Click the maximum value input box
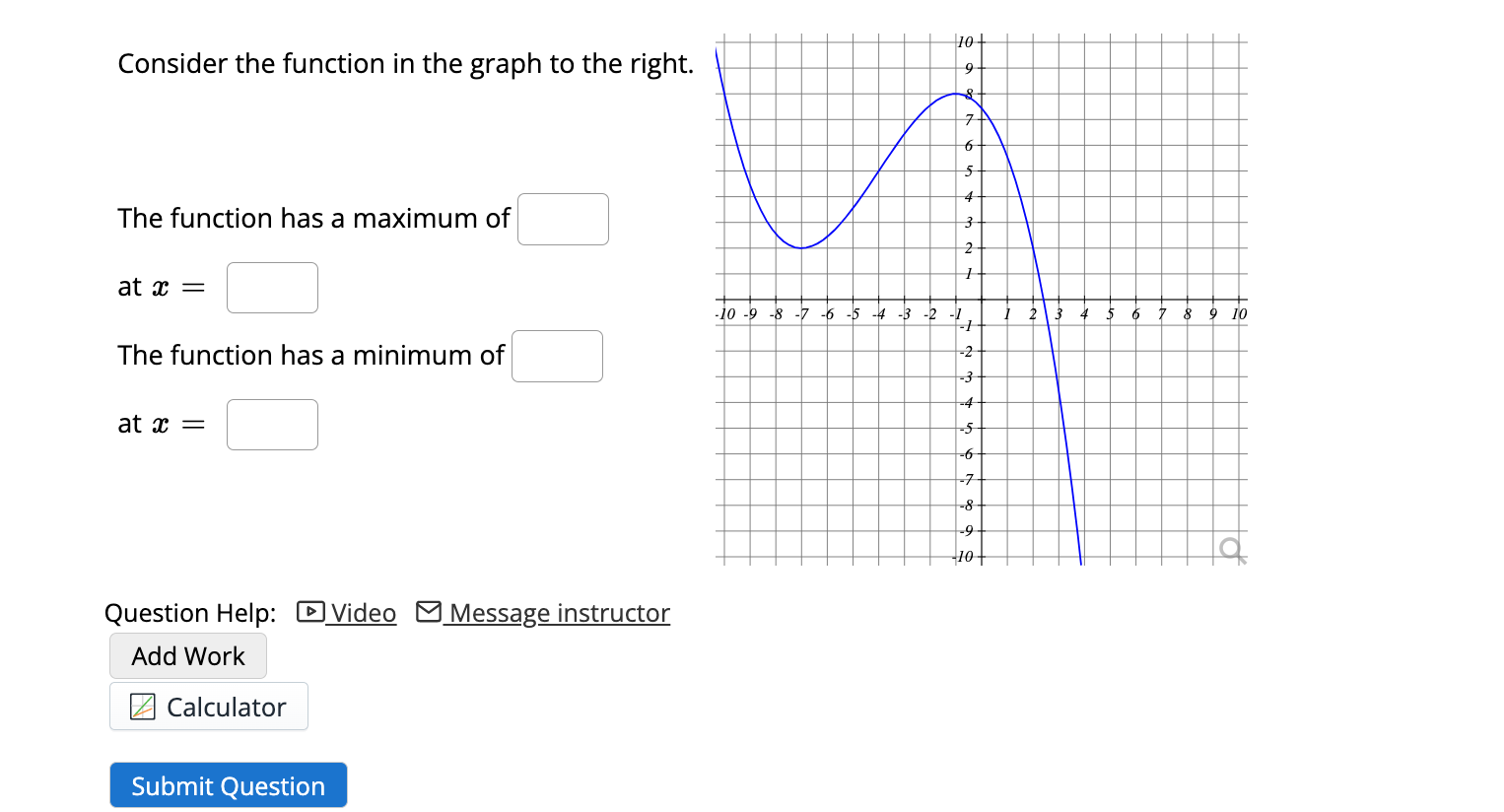The width and height of the screenshot is (1504, 812). [563, 219]
